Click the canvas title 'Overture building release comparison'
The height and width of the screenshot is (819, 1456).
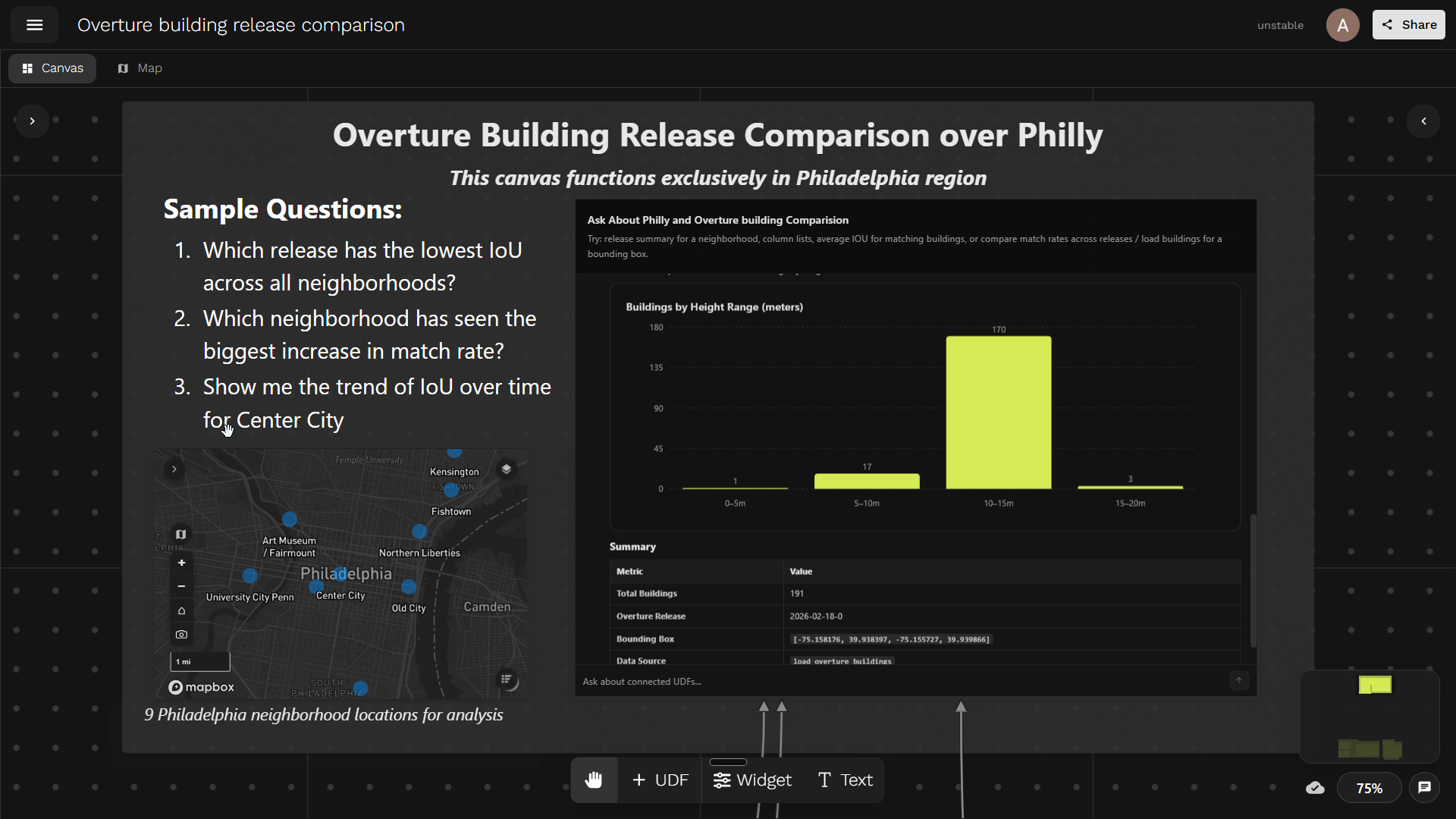241,25
